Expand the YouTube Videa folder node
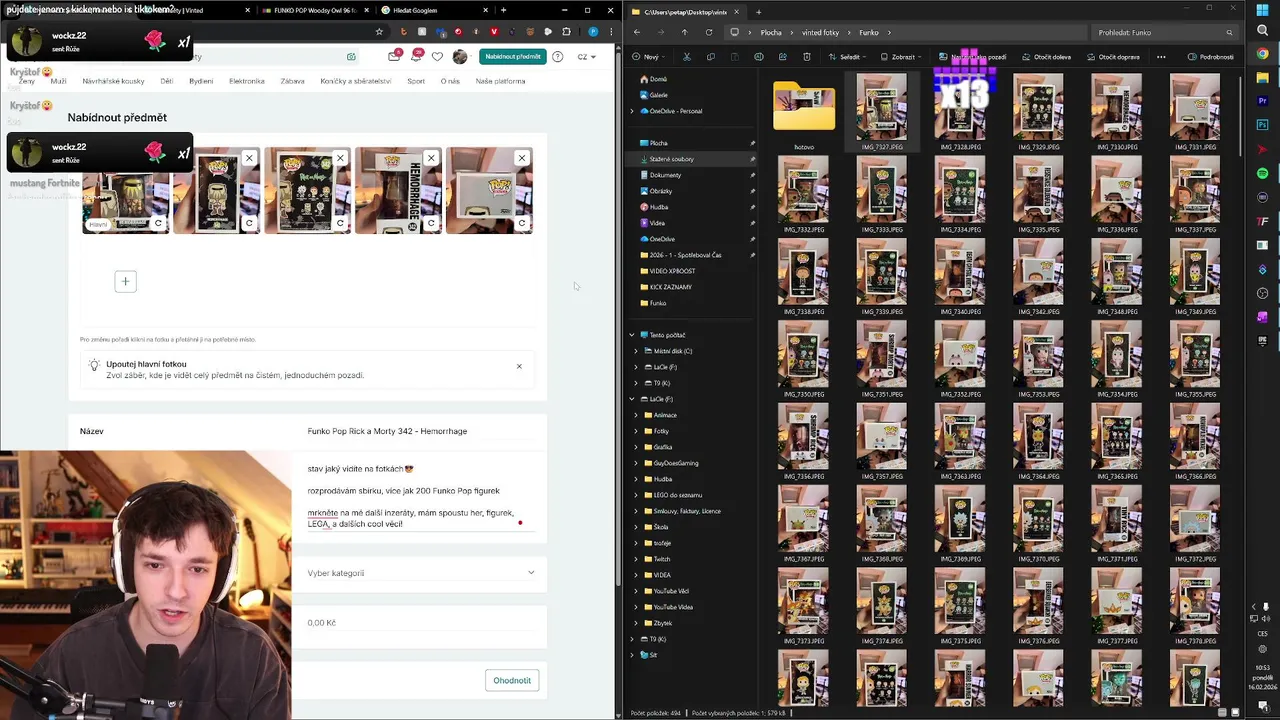Screen dimensions: 1280x720 click(636, 607)
